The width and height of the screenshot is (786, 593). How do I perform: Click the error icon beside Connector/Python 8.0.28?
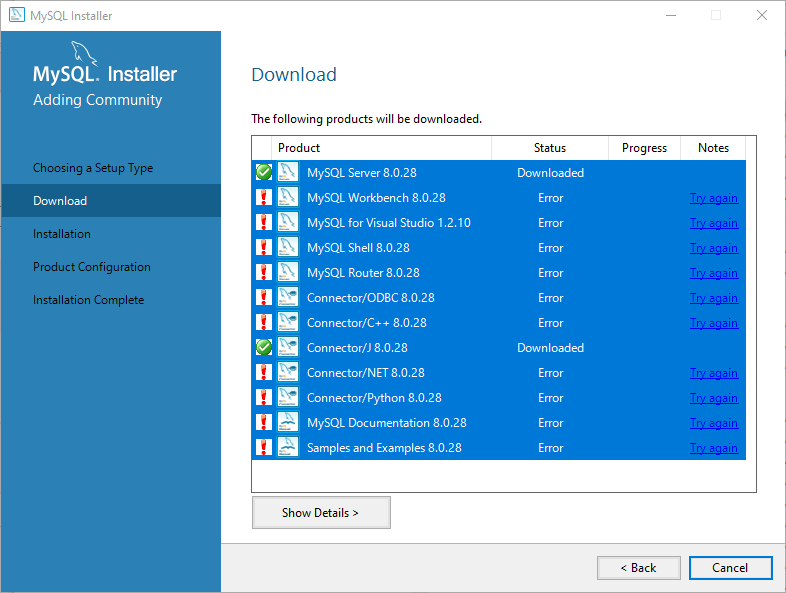point(264,398)
